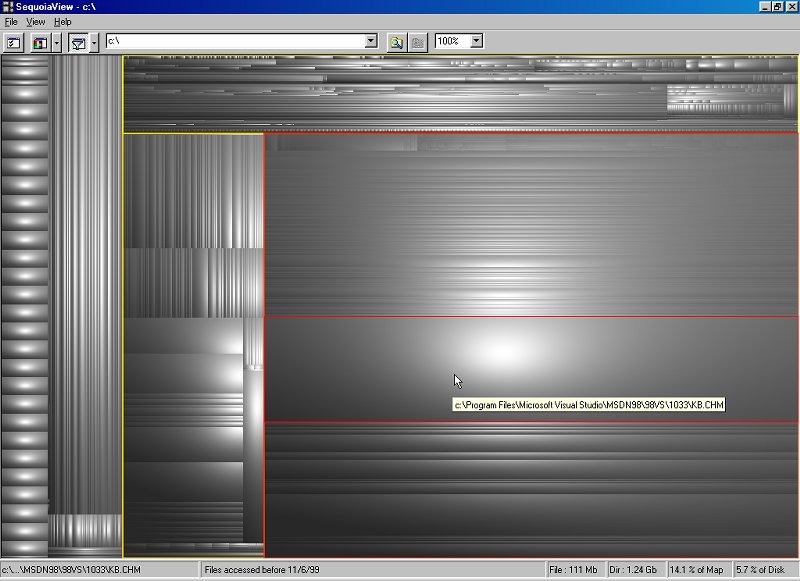Open the 100% zoom dropdown
The image size is (800, 581).
(x=476, y=42)
